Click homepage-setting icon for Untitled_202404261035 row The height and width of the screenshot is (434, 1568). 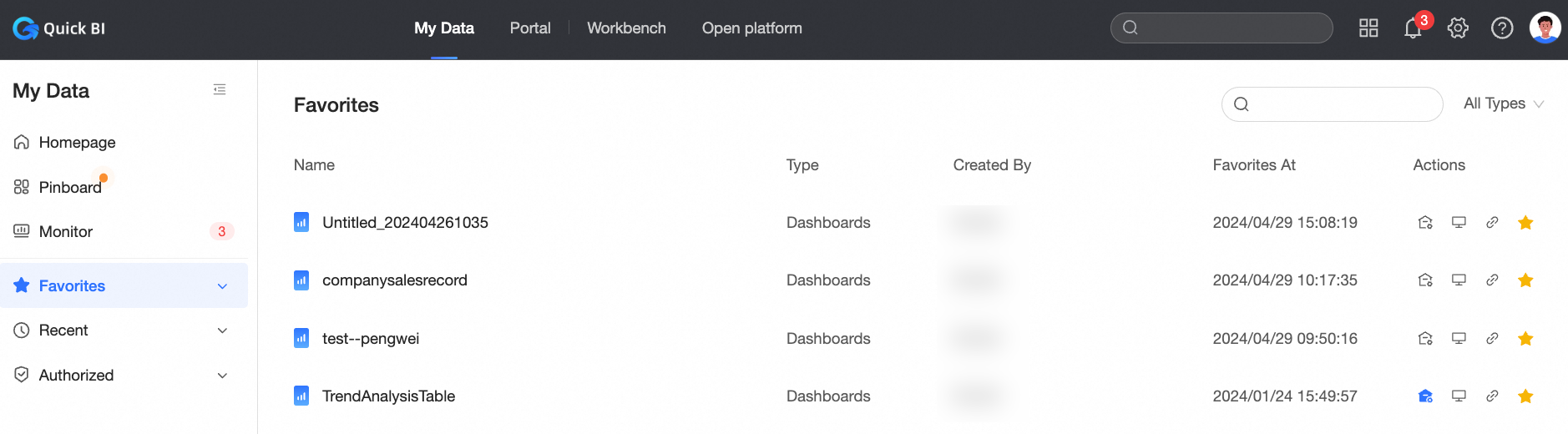click(x=1425, y=223)
